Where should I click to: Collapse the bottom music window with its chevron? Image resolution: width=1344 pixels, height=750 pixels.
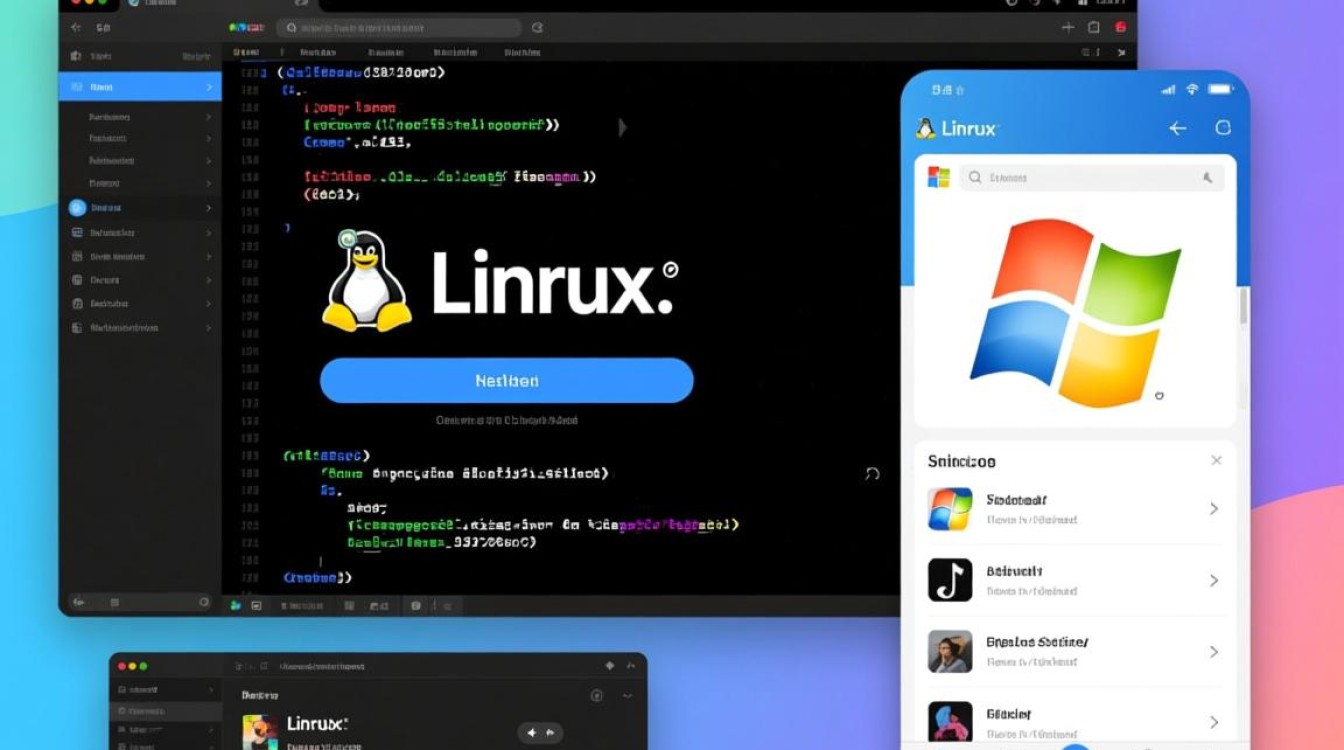(627, 694)
